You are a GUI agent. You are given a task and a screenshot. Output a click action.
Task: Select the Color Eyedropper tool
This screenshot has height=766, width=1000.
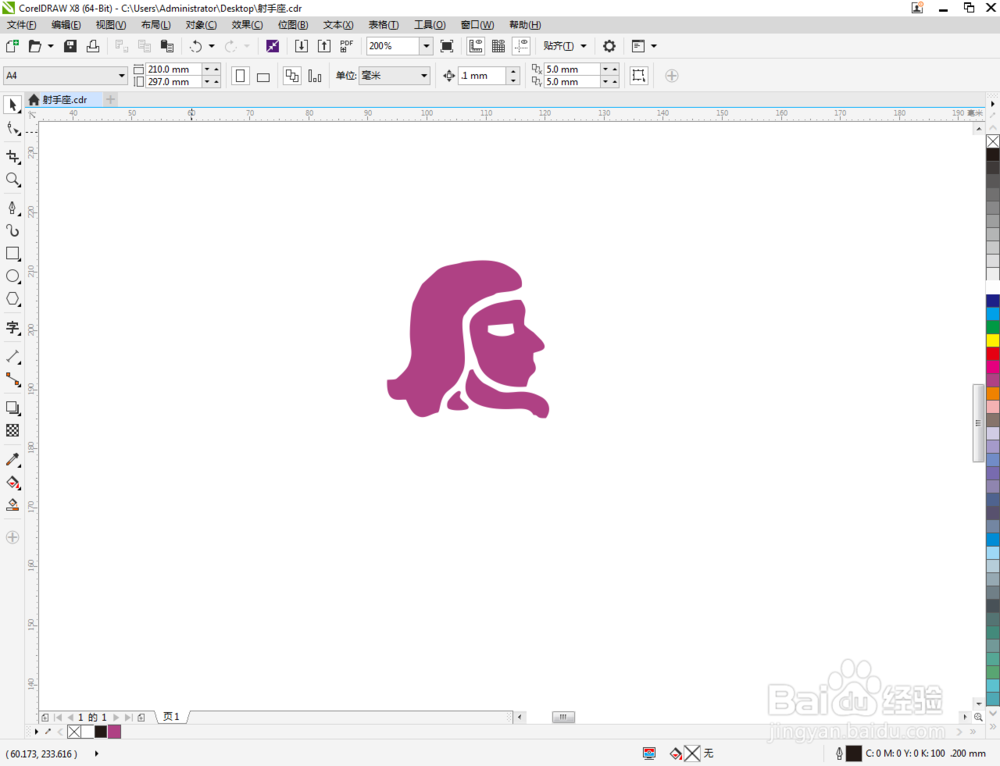click(x=12, y=459)
